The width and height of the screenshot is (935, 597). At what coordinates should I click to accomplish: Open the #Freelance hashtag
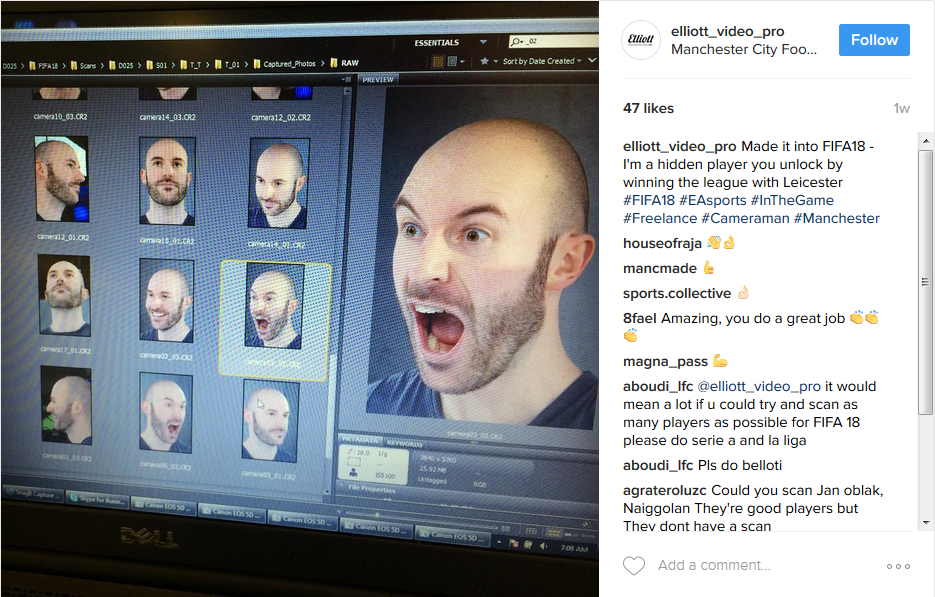click(660, 218)
